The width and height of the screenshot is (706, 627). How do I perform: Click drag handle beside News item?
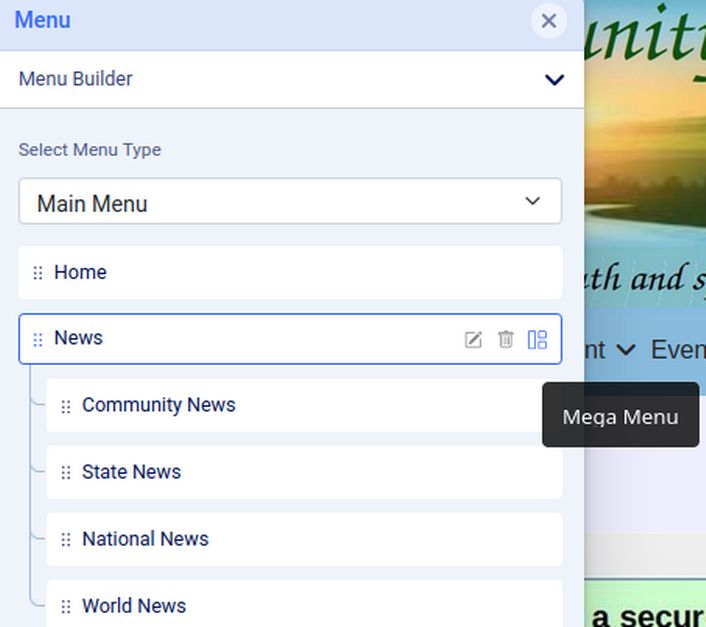point(38,340)
